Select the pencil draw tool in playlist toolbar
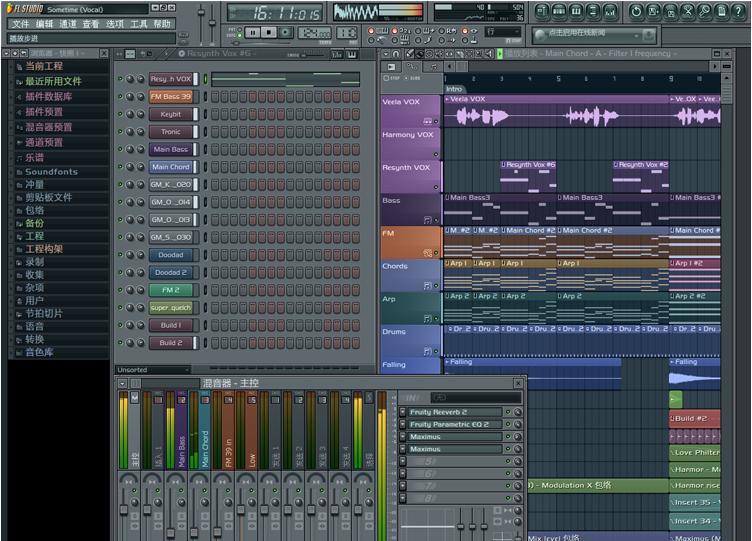Screen dimensions: 752x541 (410, 54)
